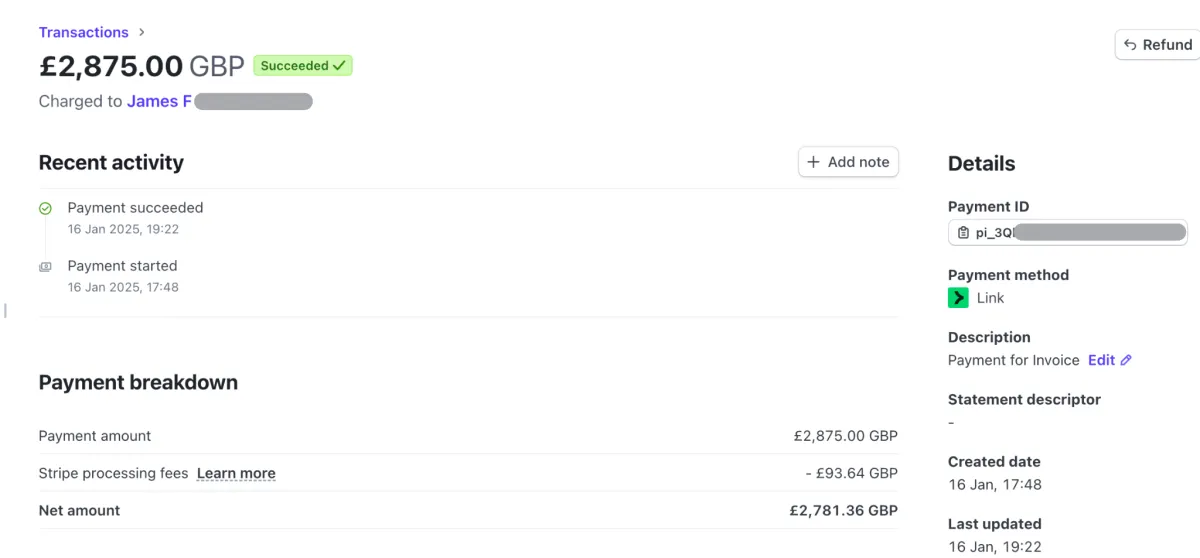
Task: Open Learn more about Stripe processing fees
Action: coord(236,473)
